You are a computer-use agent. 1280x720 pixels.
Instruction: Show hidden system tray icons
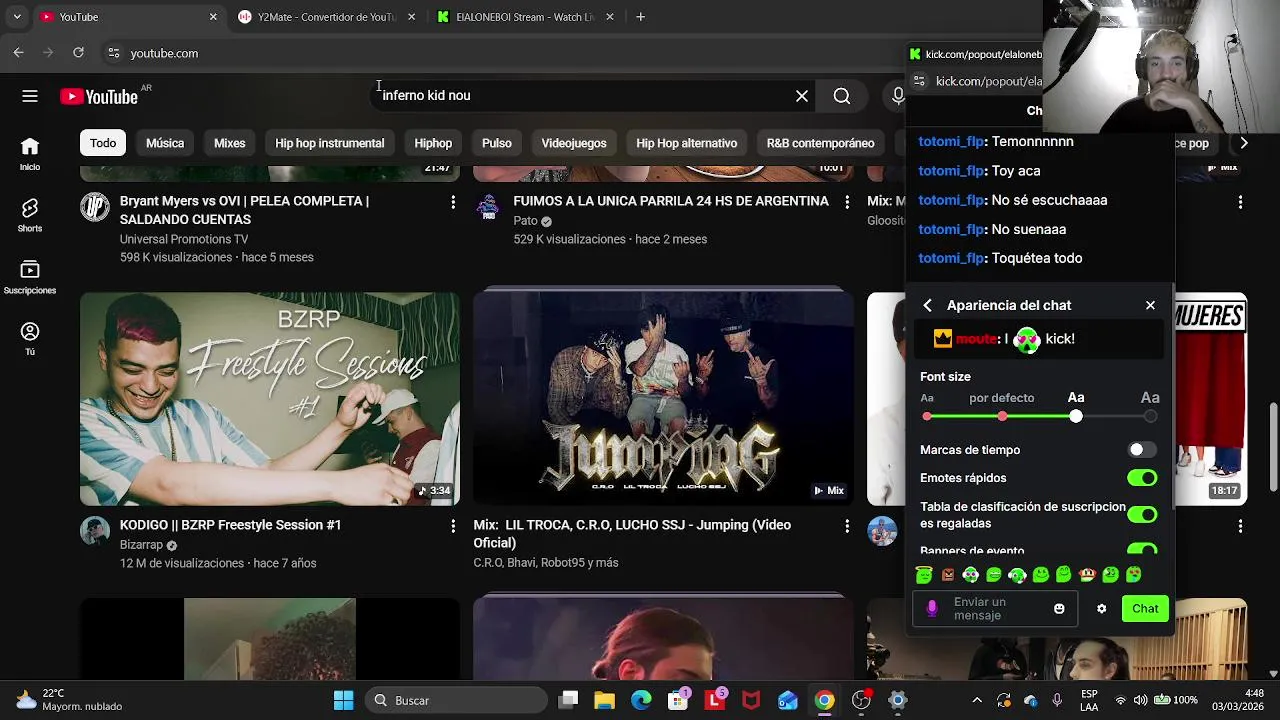pos(977,700)
